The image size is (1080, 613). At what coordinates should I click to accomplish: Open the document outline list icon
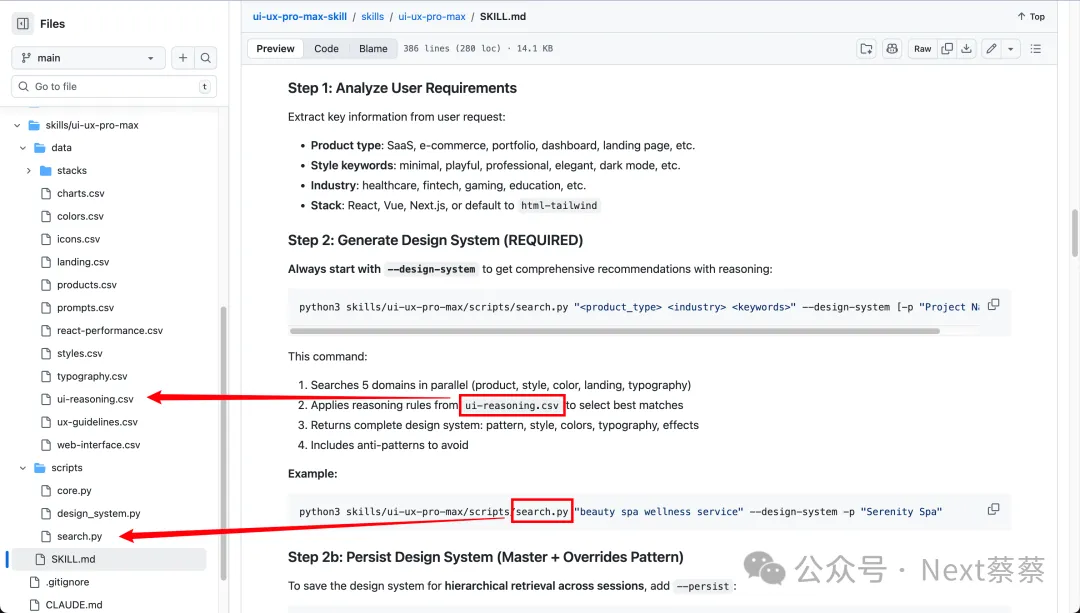click(1036, 48)
